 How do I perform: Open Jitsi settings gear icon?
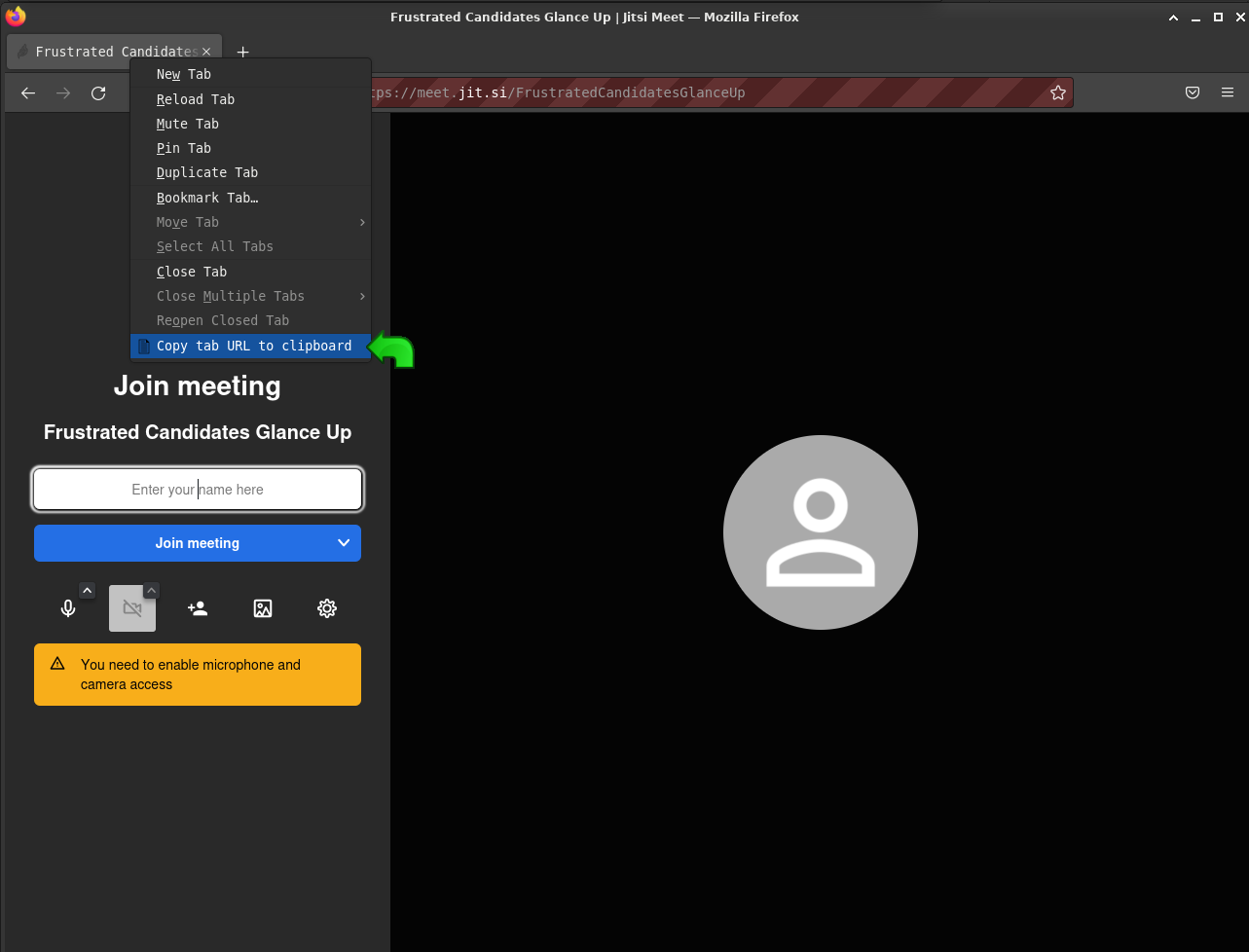pyautogui.click(x=327, y=608)
